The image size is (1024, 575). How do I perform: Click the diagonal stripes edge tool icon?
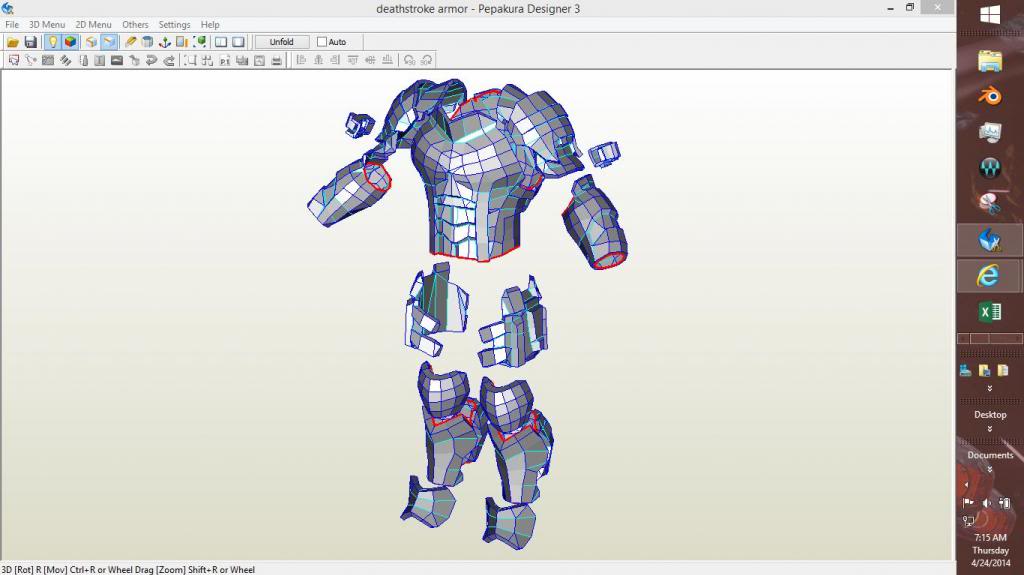(x=65, y=60)
